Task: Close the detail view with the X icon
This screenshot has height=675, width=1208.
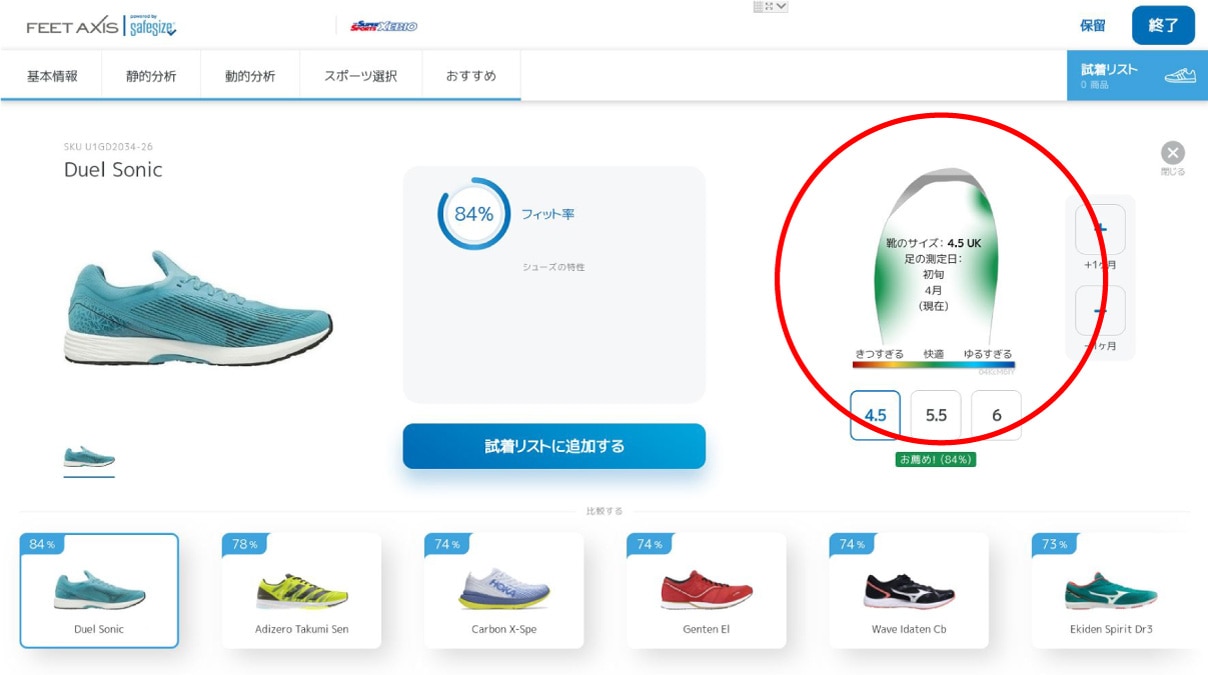Action: (x=1173, y=153)
